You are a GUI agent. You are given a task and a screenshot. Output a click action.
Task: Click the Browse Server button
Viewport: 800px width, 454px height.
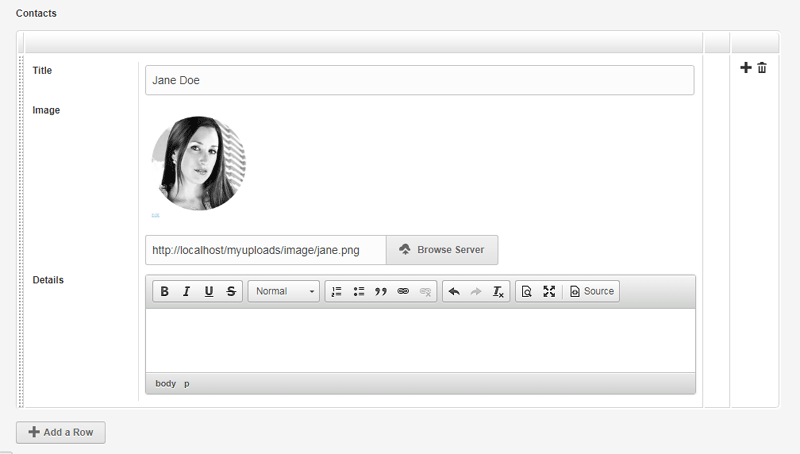coord(442,250)
